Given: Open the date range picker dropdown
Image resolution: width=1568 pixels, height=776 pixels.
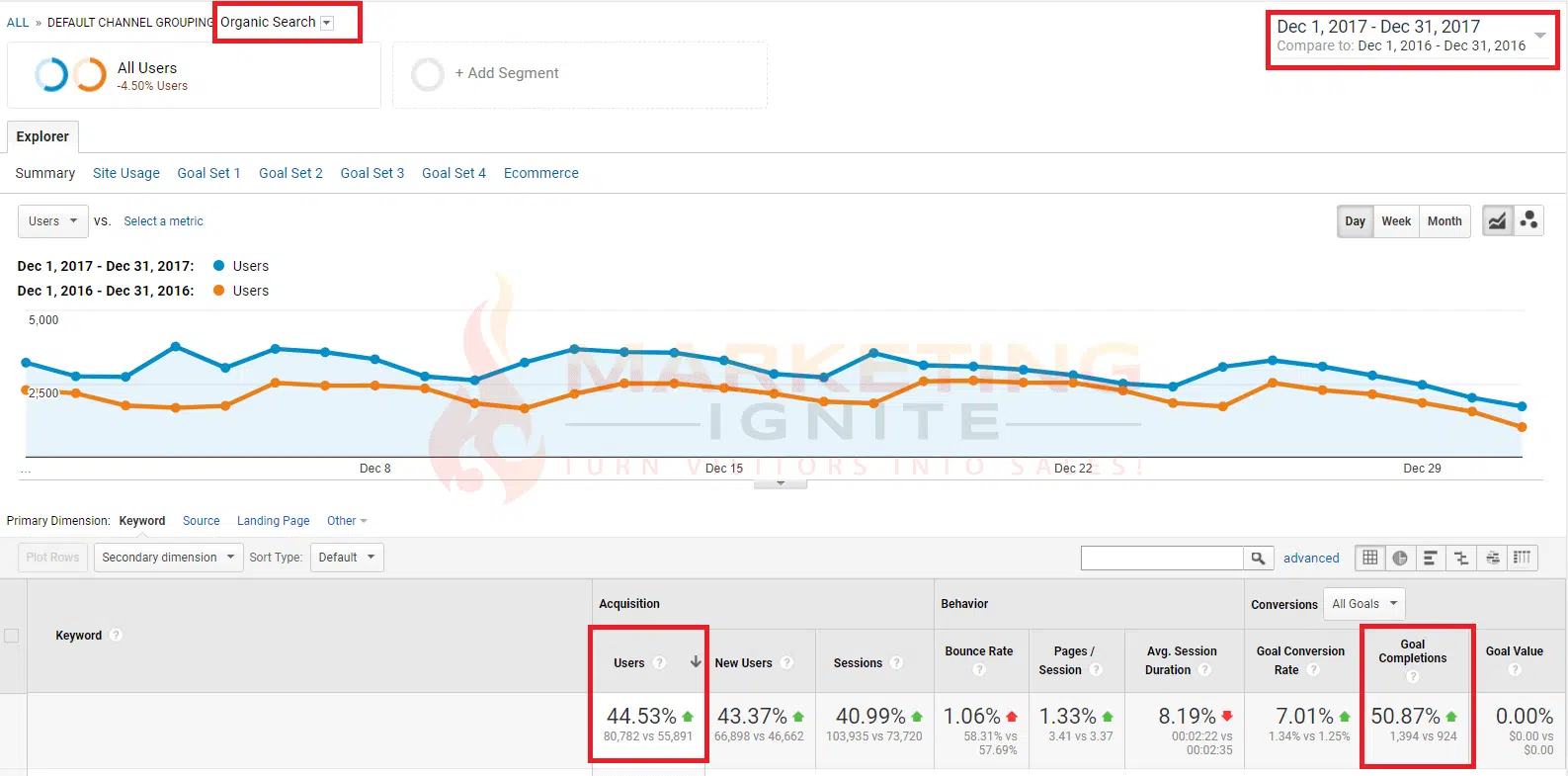Looking at the screenshot, I should (1539, 36).
